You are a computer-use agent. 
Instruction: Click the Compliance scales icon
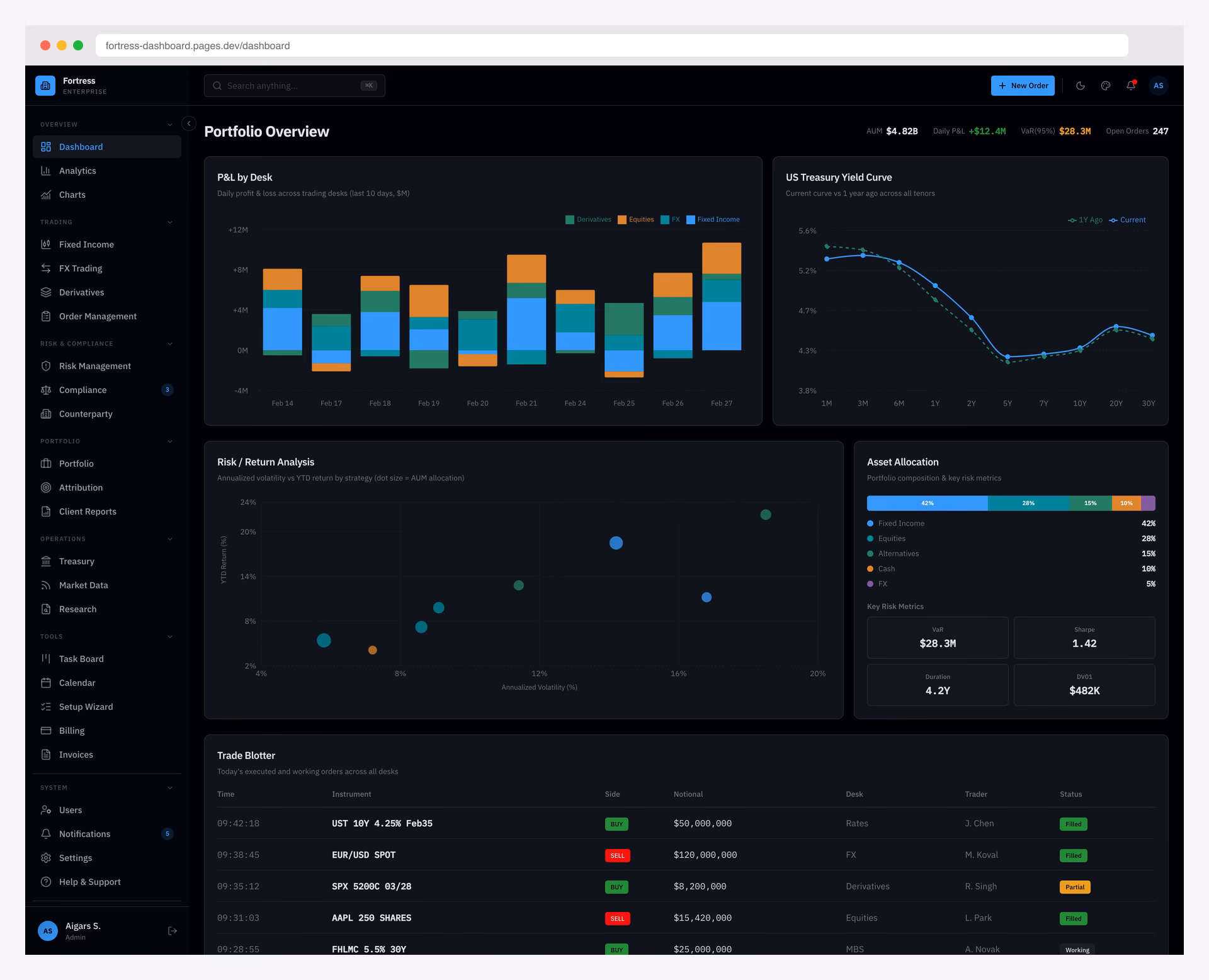coord(46,390)
